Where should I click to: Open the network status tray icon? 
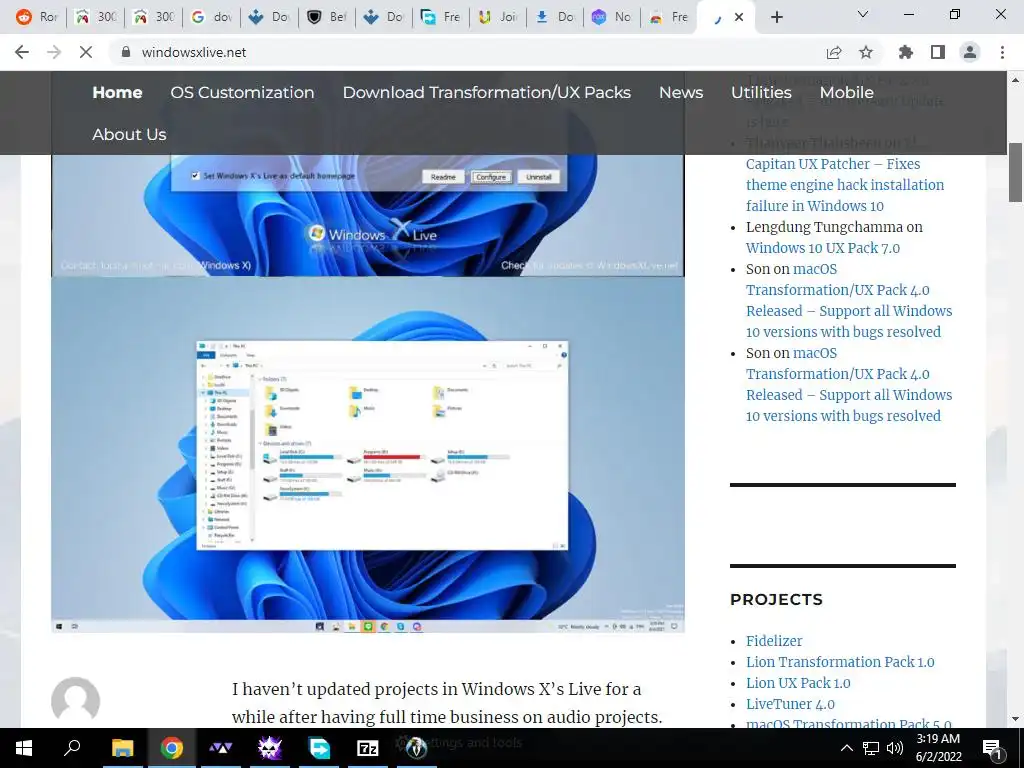871,748
